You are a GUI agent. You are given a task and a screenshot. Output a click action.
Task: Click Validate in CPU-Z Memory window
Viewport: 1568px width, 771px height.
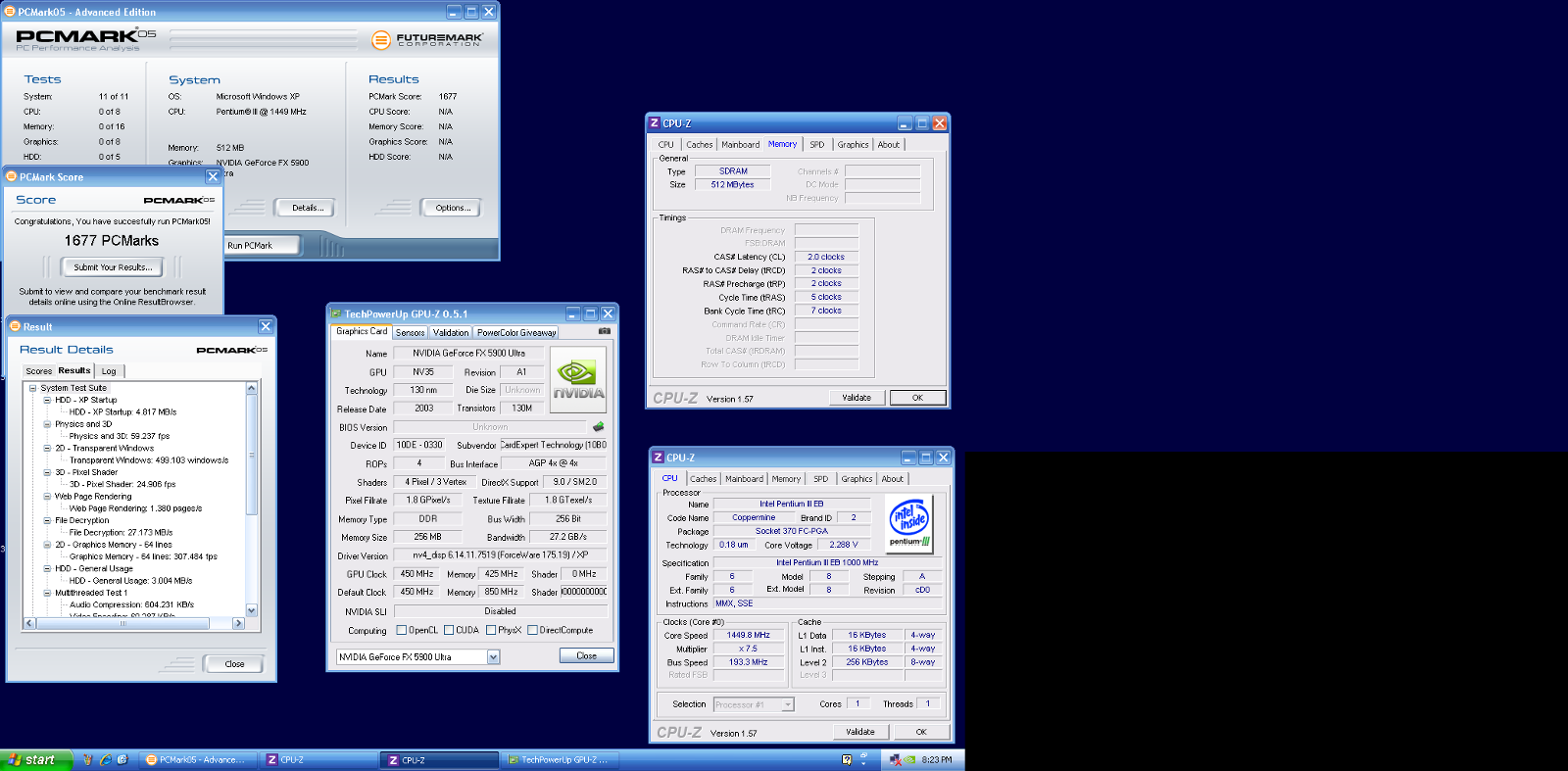[x=857, y=398]
